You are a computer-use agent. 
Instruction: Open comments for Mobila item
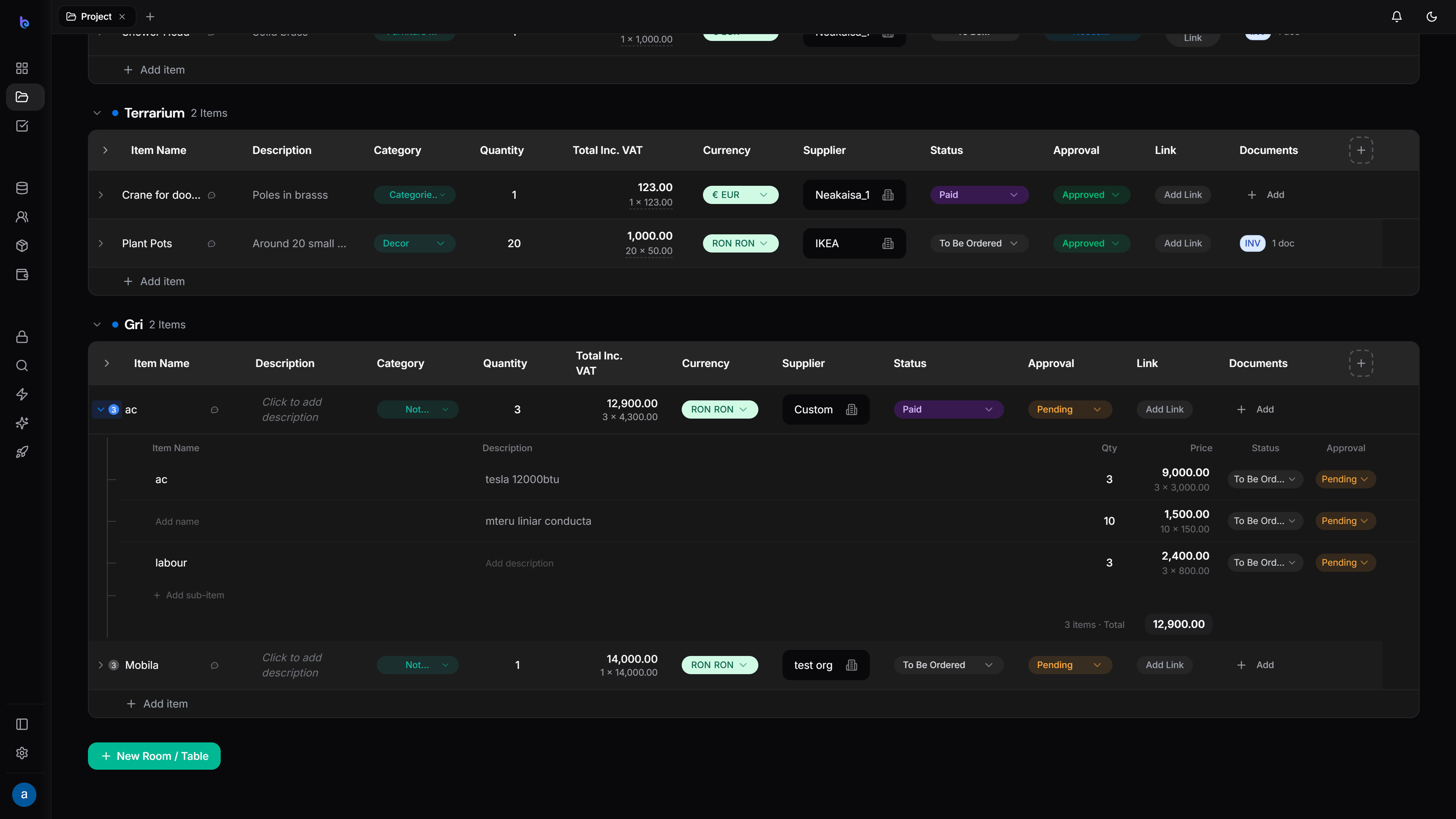point(215,666)
